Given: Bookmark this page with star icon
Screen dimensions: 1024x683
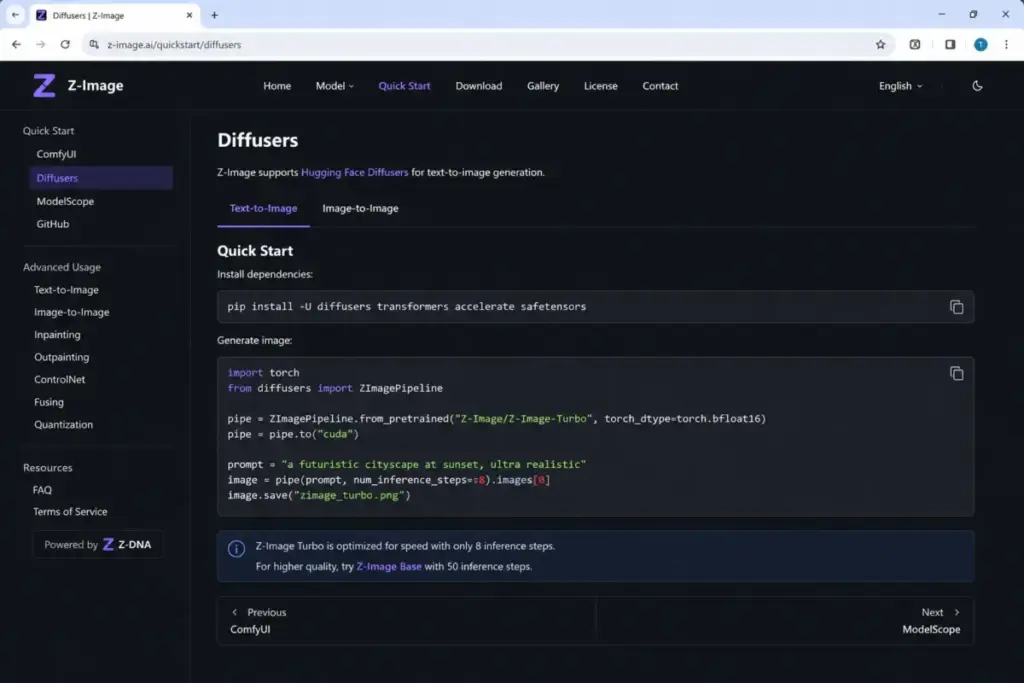Looking at the screenshot, I should pos(880,44).
